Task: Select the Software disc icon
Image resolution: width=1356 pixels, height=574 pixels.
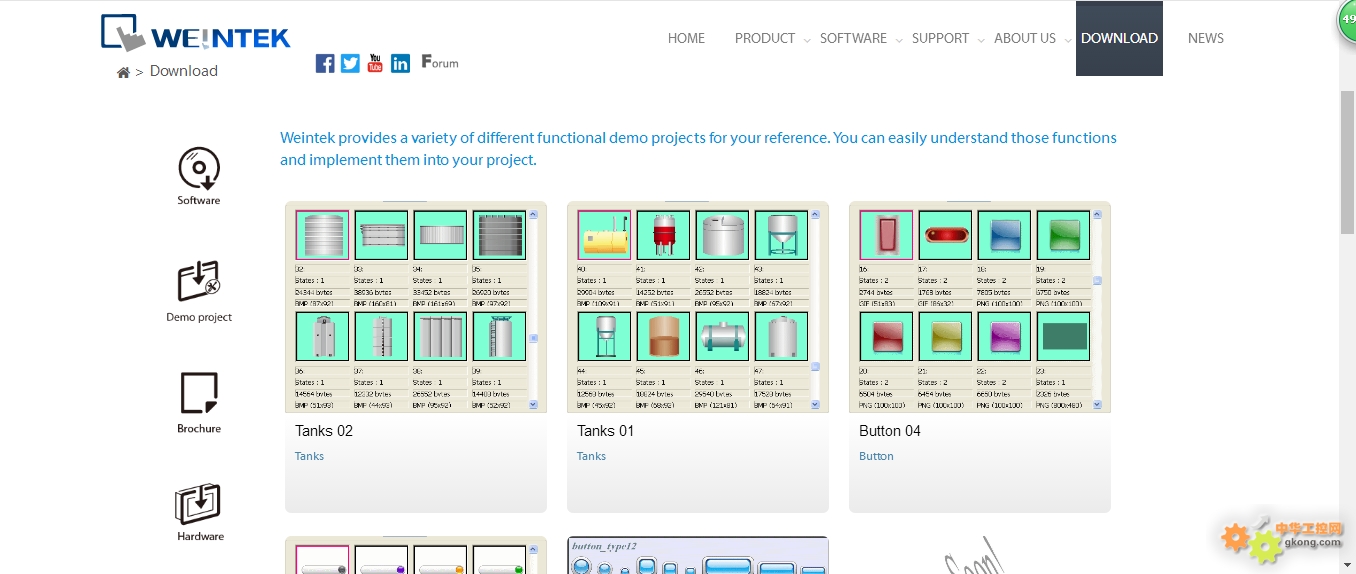Action: 199,168
